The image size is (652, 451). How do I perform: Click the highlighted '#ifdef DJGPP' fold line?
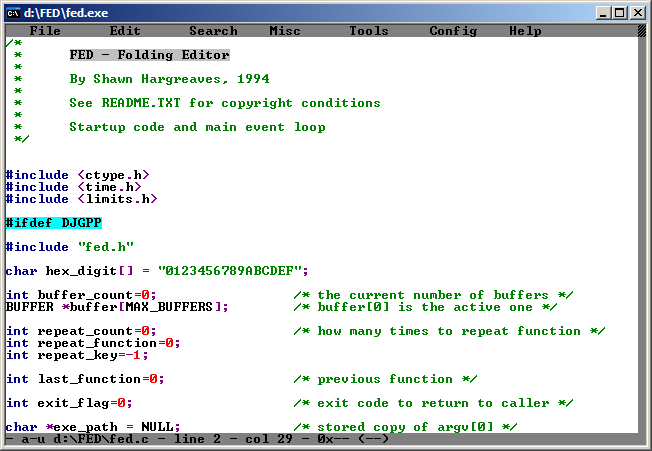coord(53,223)
